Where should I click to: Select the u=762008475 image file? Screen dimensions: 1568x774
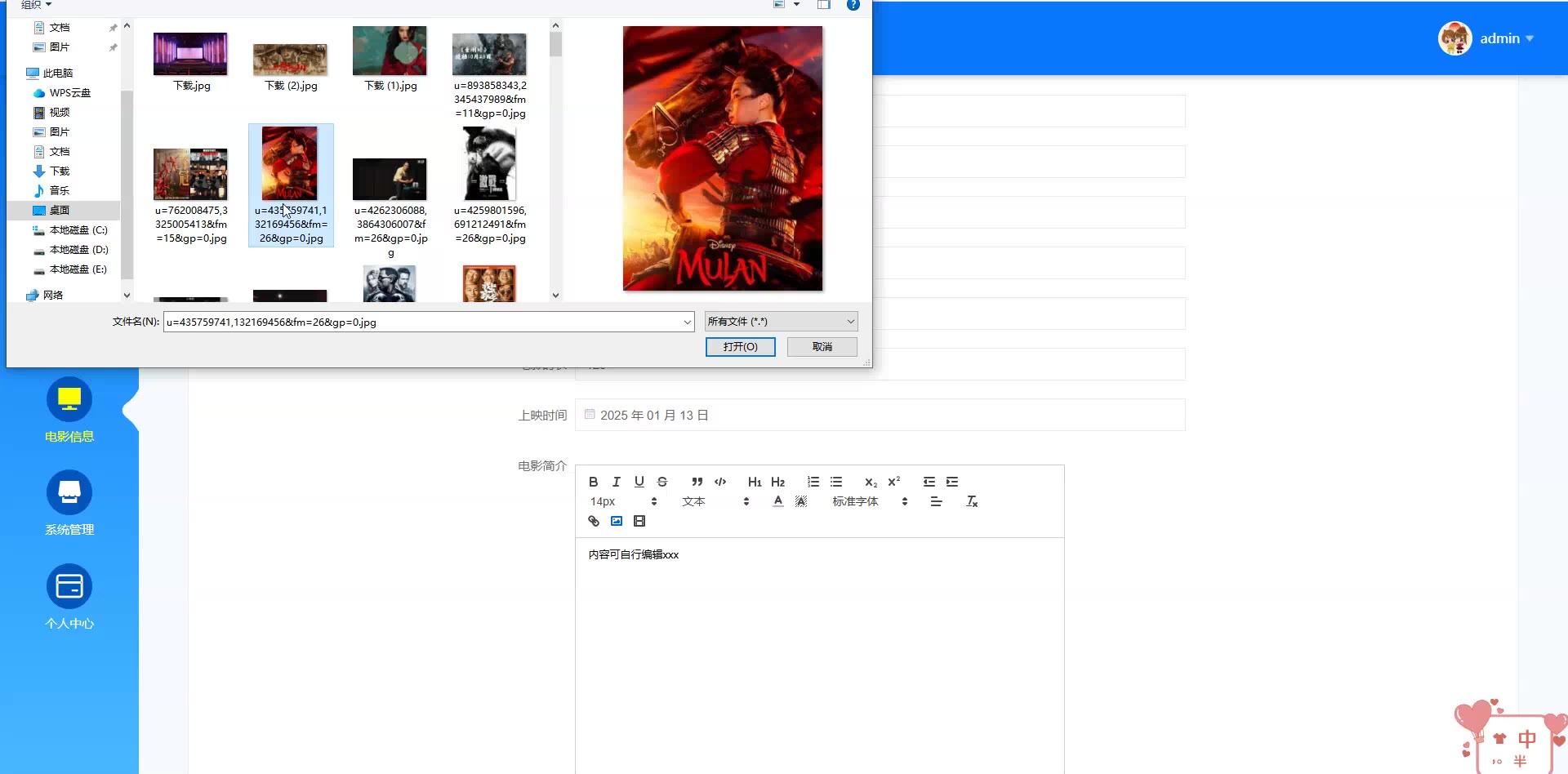pos(191,196)
